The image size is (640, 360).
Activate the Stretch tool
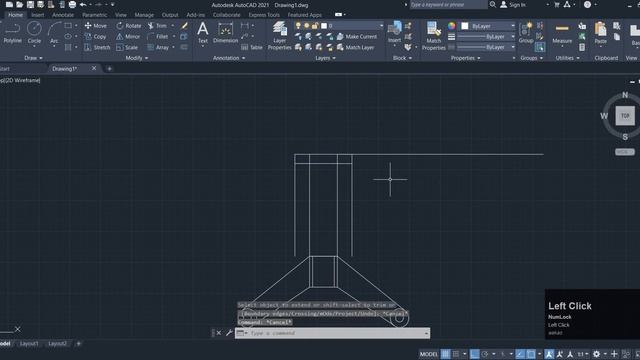97,47
